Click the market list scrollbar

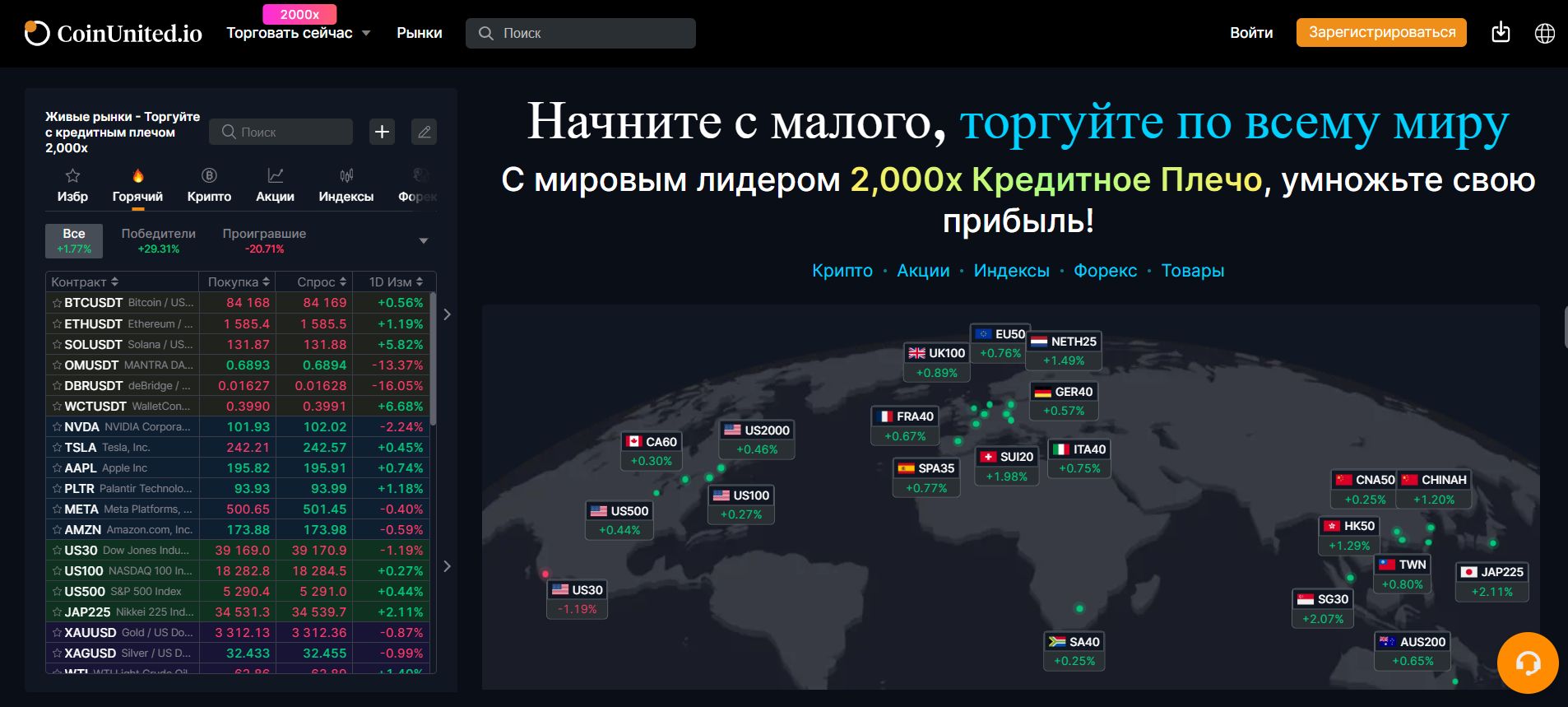tap(434, 360)
